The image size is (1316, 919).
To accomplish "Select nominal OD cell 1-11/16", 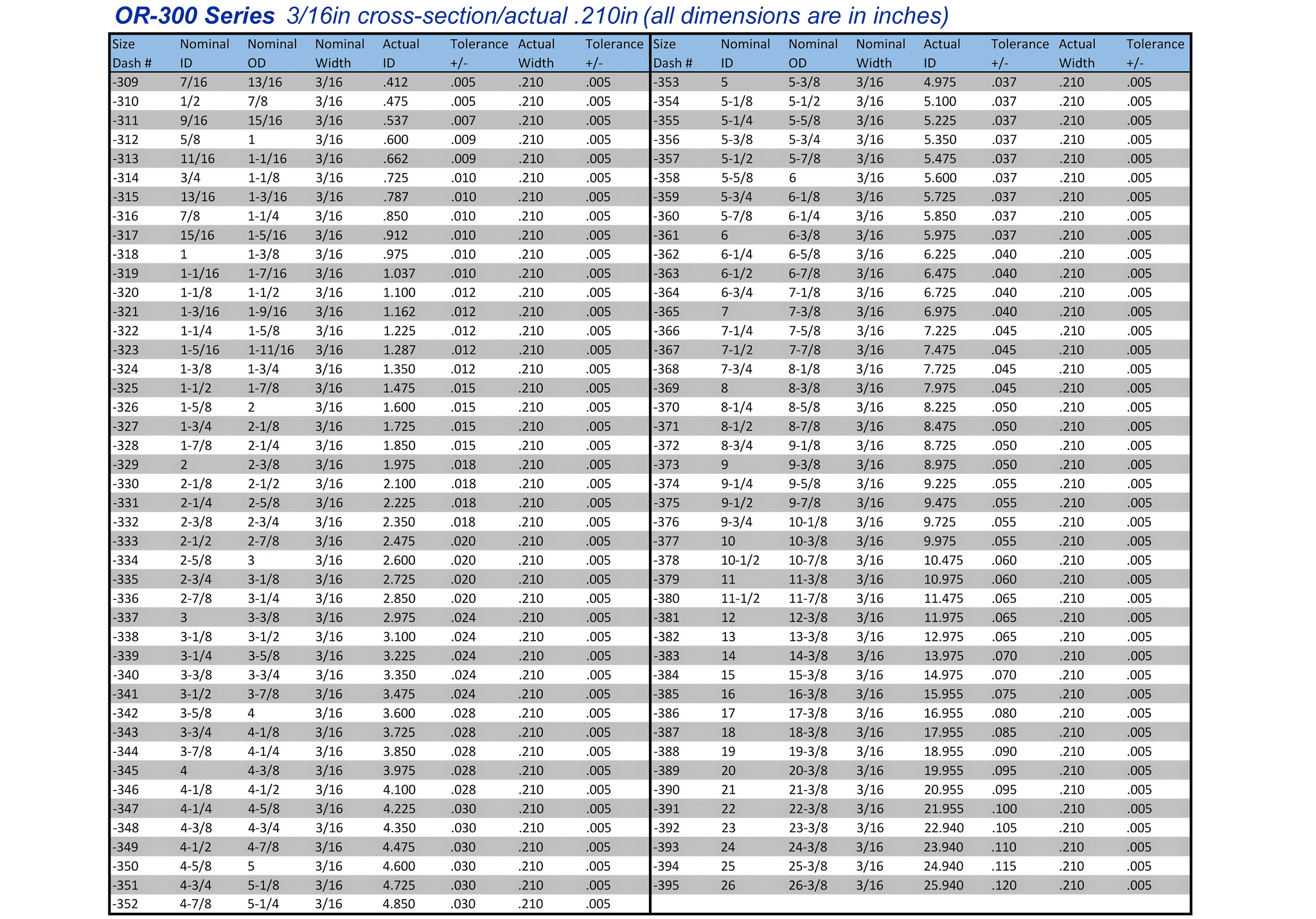I will point(271,350).
